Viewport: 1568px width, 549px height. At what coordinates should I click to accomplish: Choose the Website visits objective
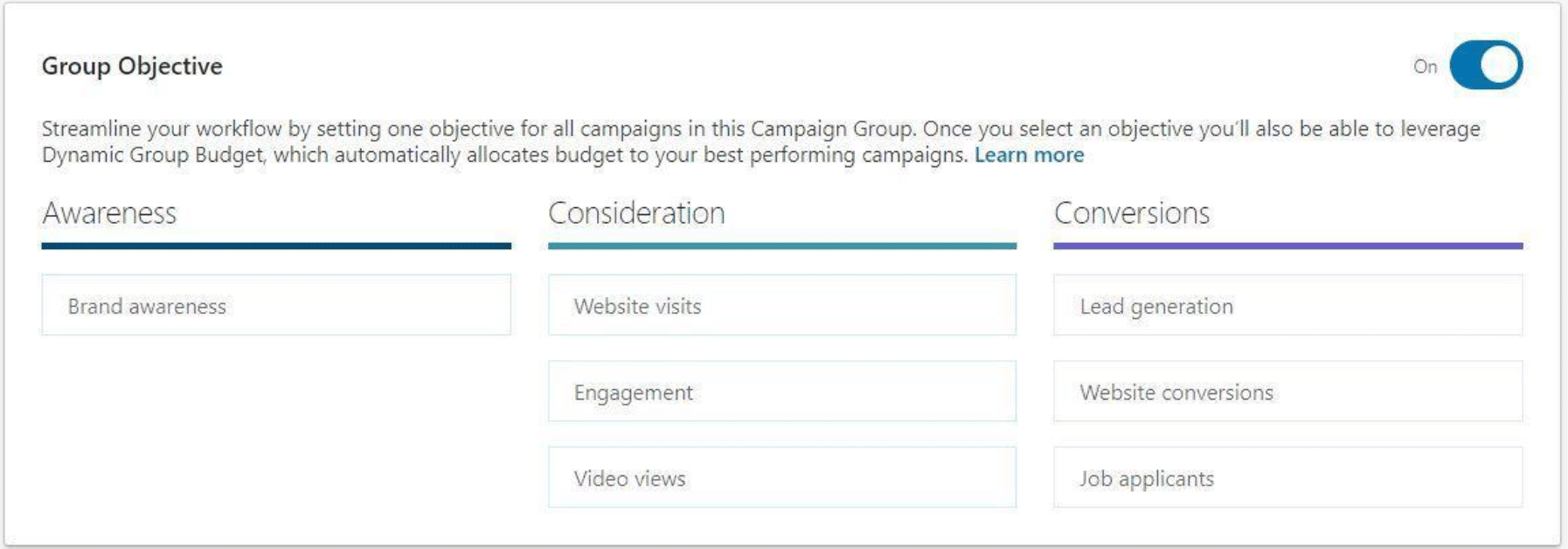(782, 305)
